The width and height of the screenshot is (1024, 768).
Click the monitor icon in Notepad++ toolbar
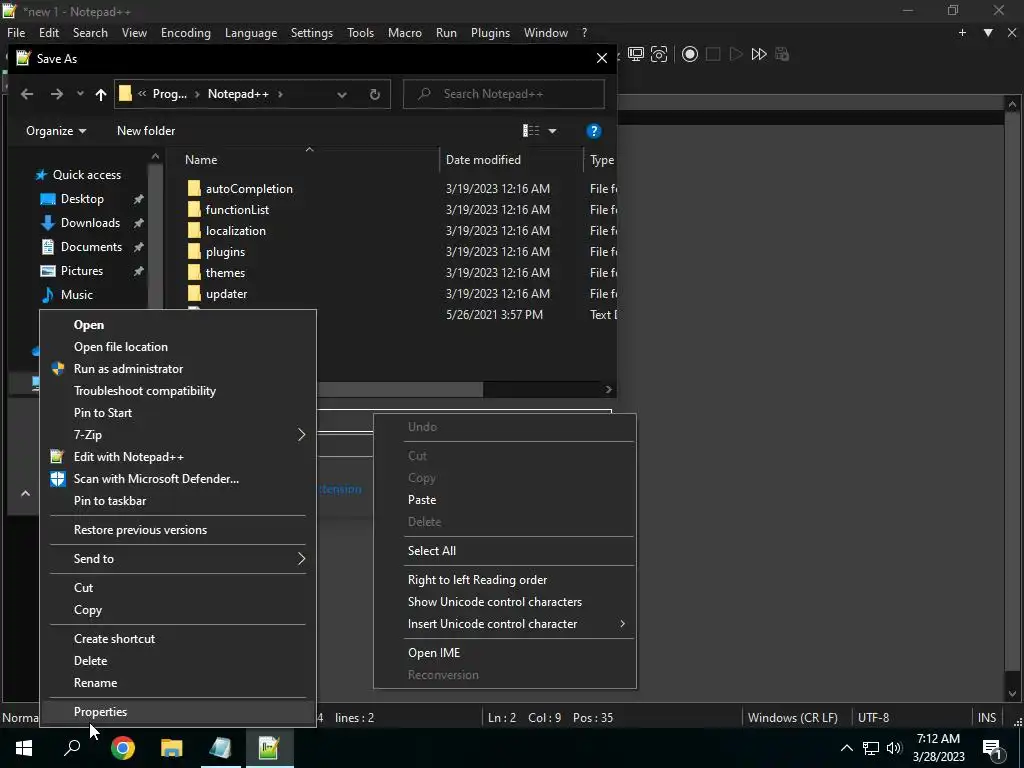(635, 54)
